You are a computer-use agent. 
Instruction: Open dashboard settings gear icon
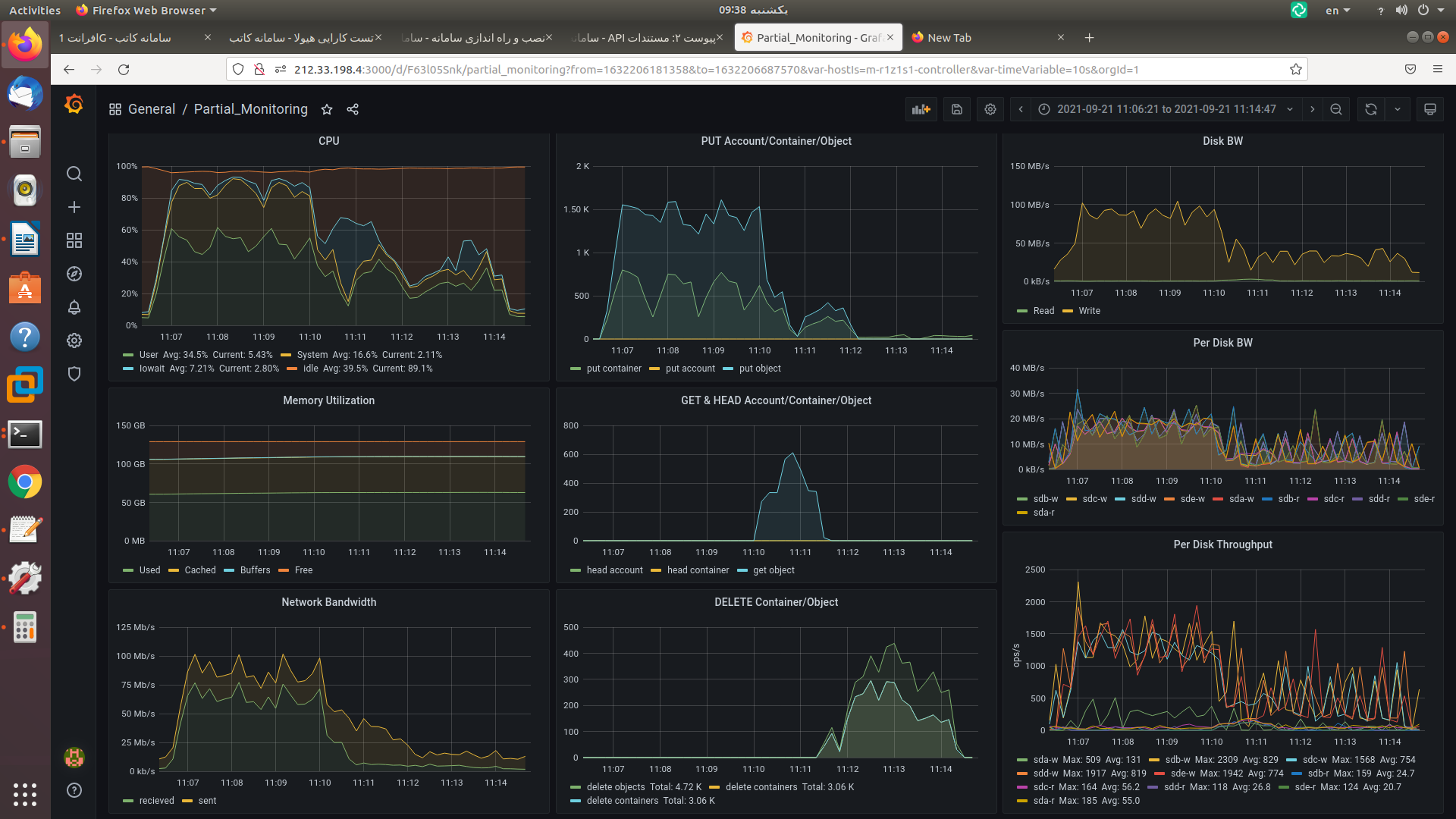990,109
